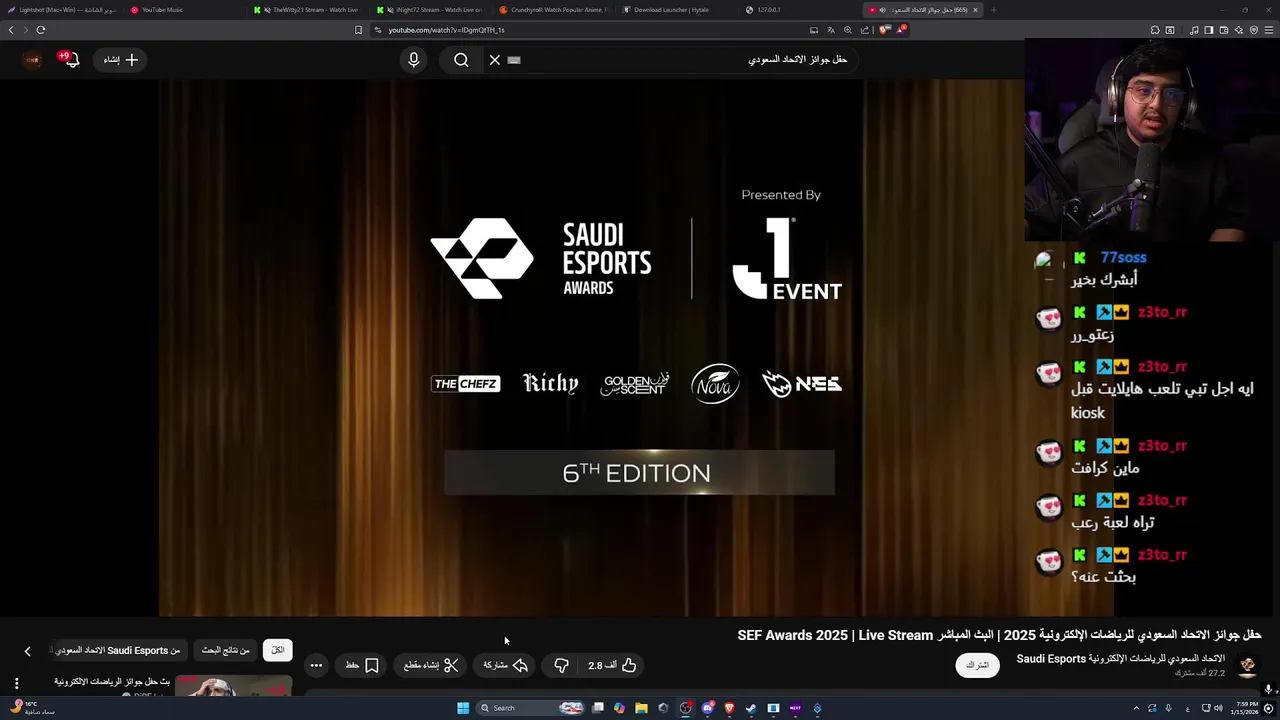Click the browser back arrow
Screen dimensions: 1280x720
click(x=11, y=30)
